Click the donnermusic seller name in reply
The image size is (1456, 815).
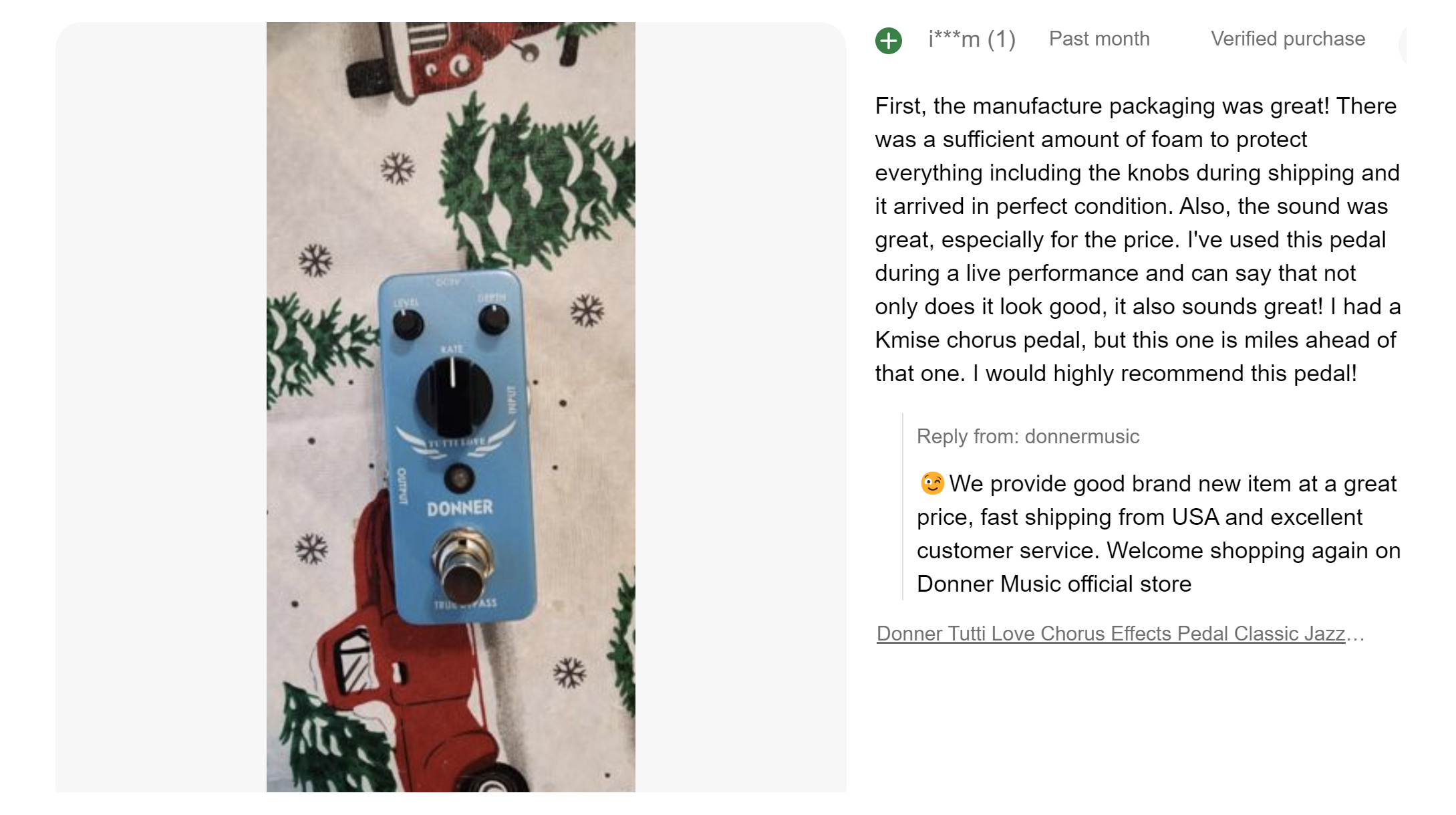tap(1081, 437)
